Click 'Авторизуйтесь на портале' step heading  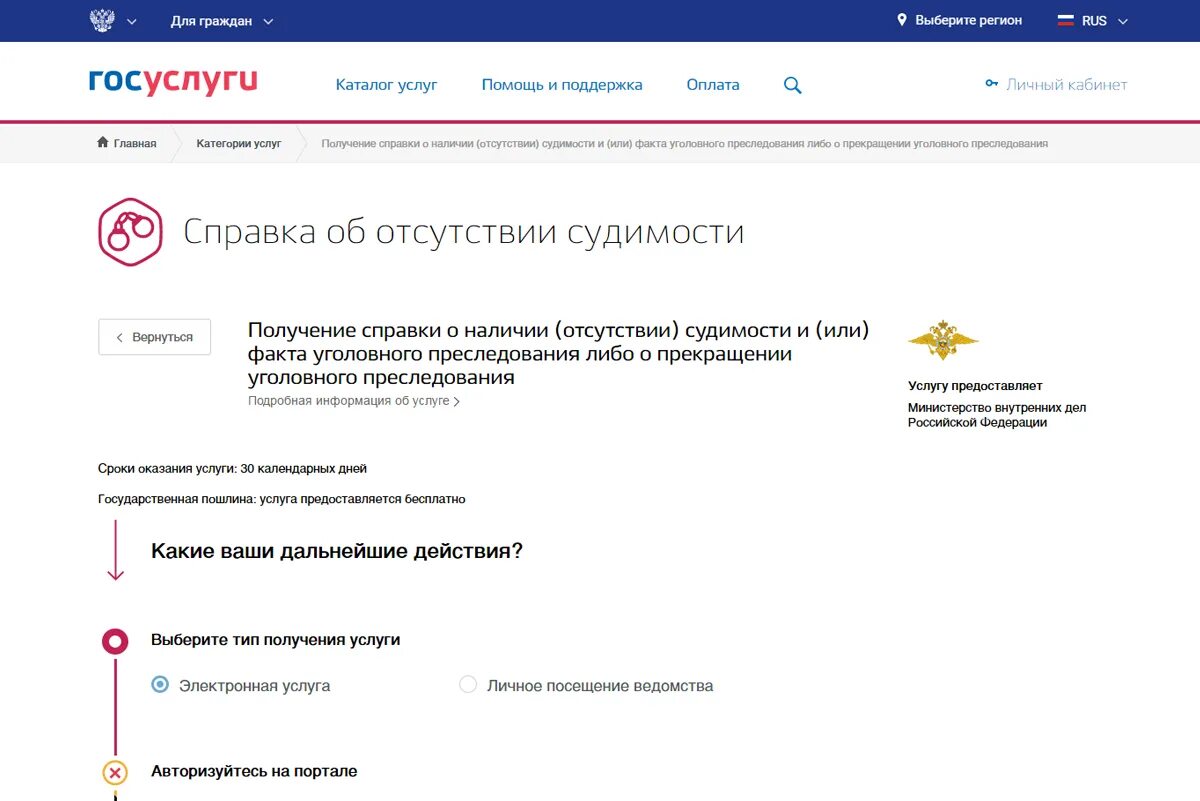pos(254,771)
